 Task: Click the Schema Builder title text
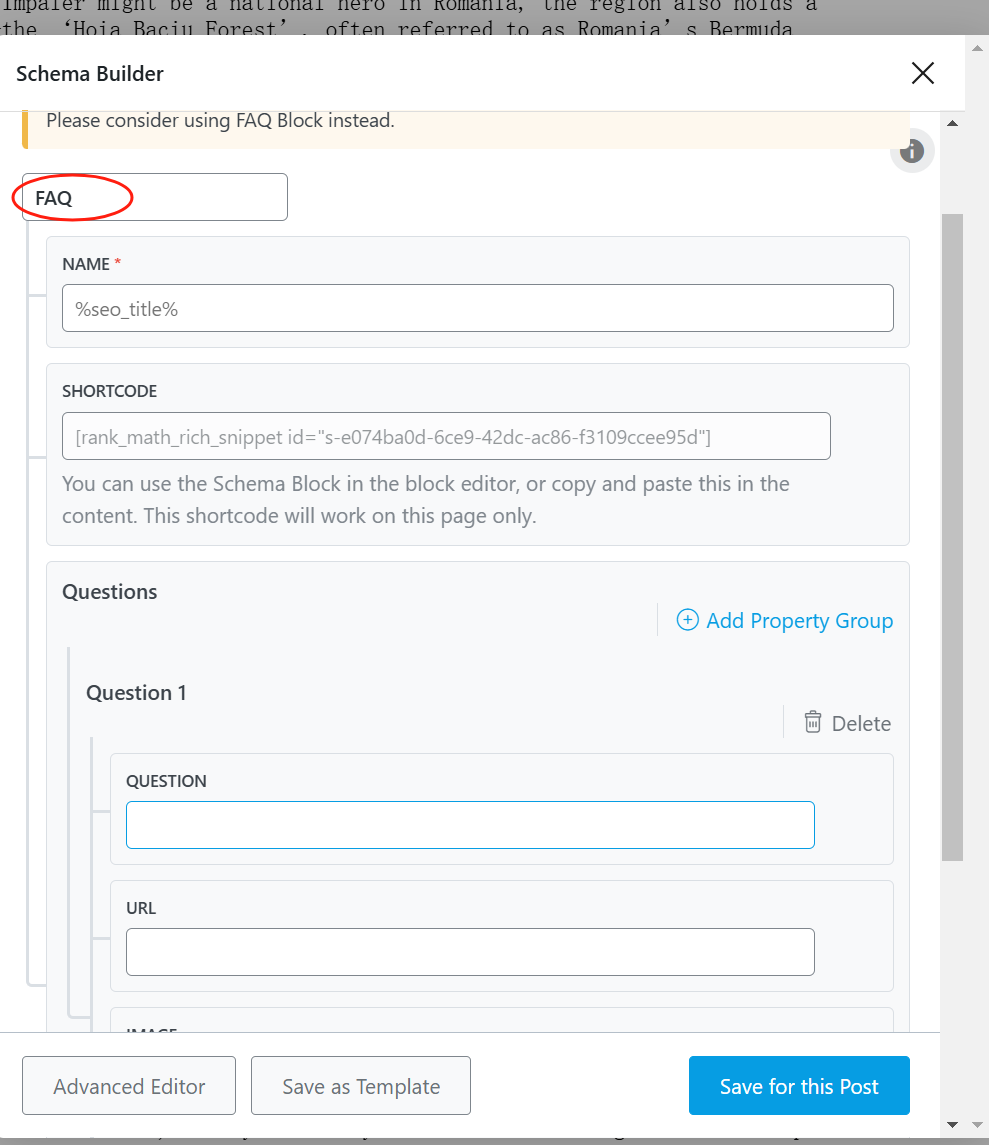(x=89, y=72)
